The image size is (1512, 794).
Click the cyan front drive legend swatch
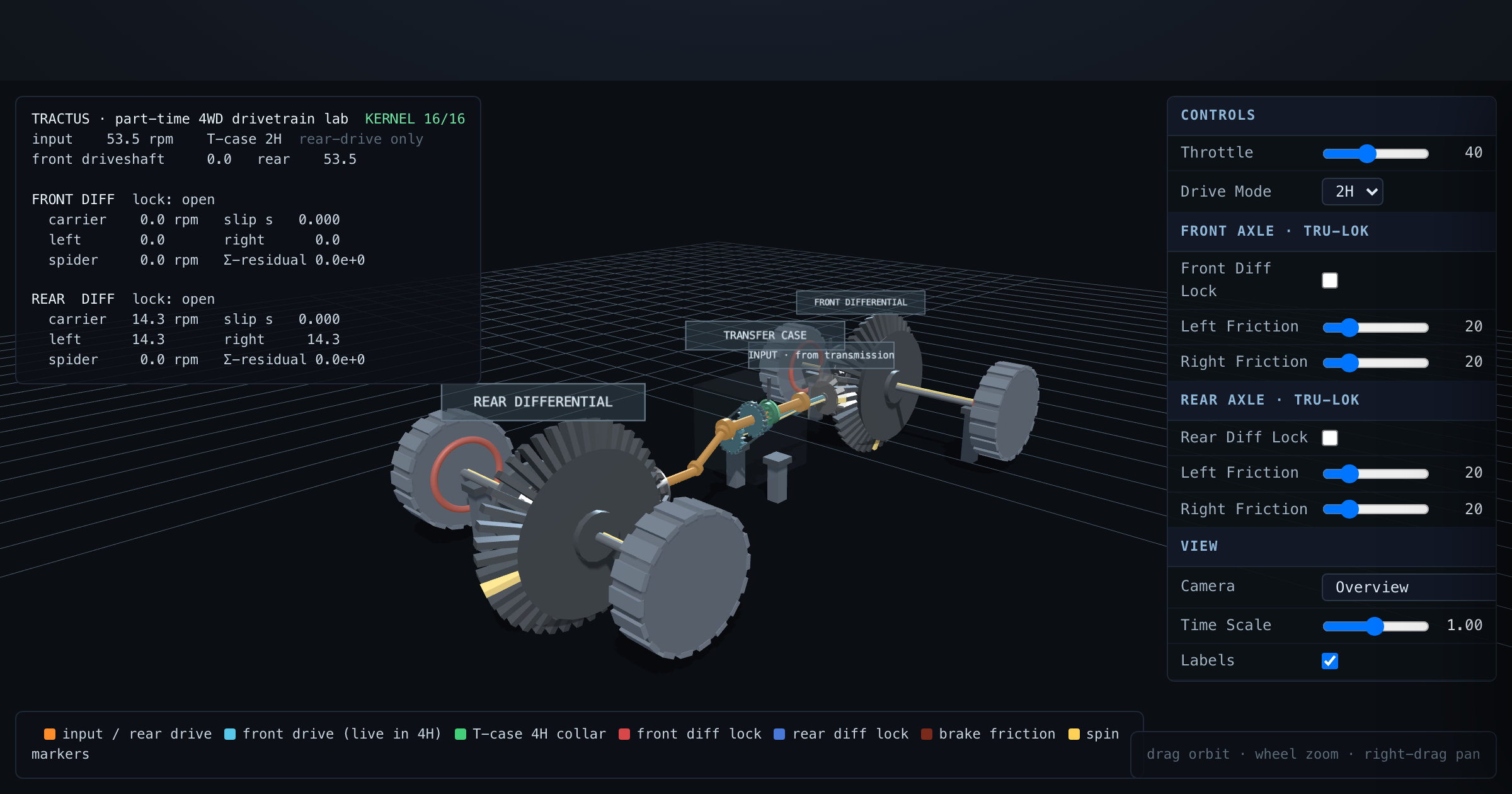click(230, 734)
